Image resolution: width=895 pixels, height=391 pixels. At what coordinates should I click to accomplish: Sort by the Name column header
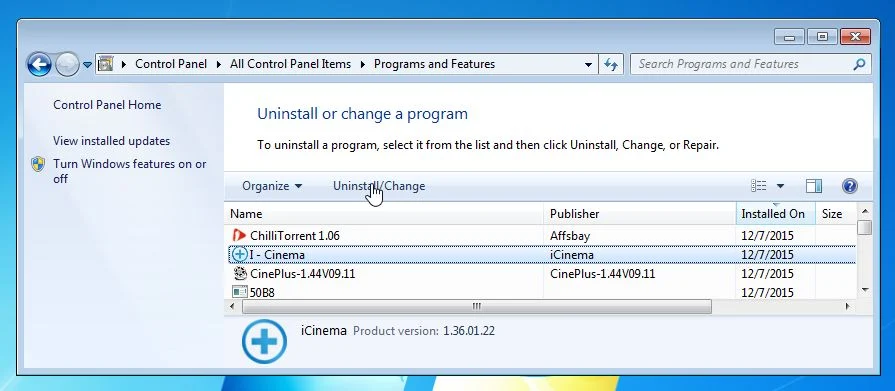(x=384, y=214)
